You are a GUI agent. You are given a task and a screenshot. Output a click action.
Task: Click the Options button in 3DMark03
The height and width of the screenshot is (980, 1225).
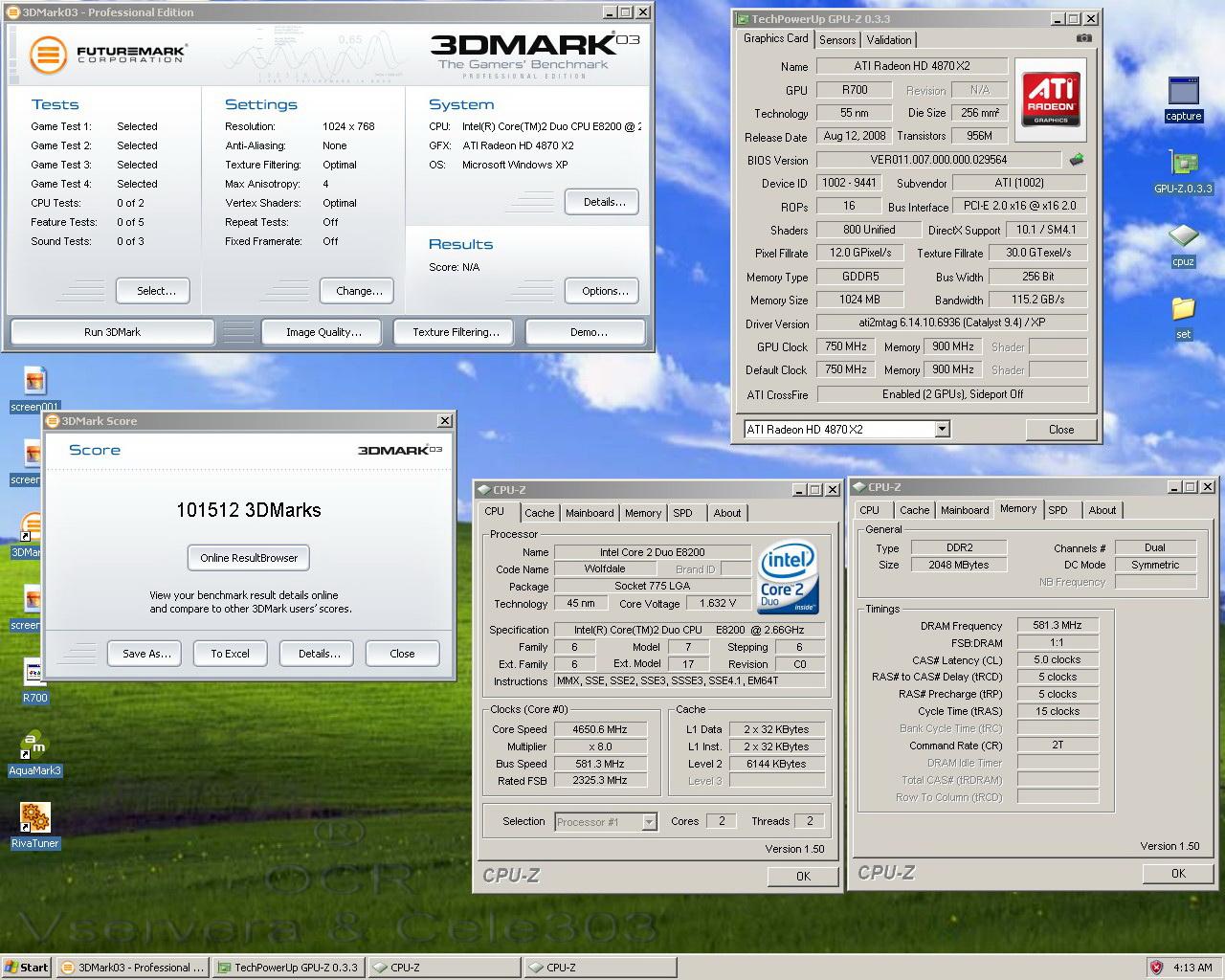point(601,291)
